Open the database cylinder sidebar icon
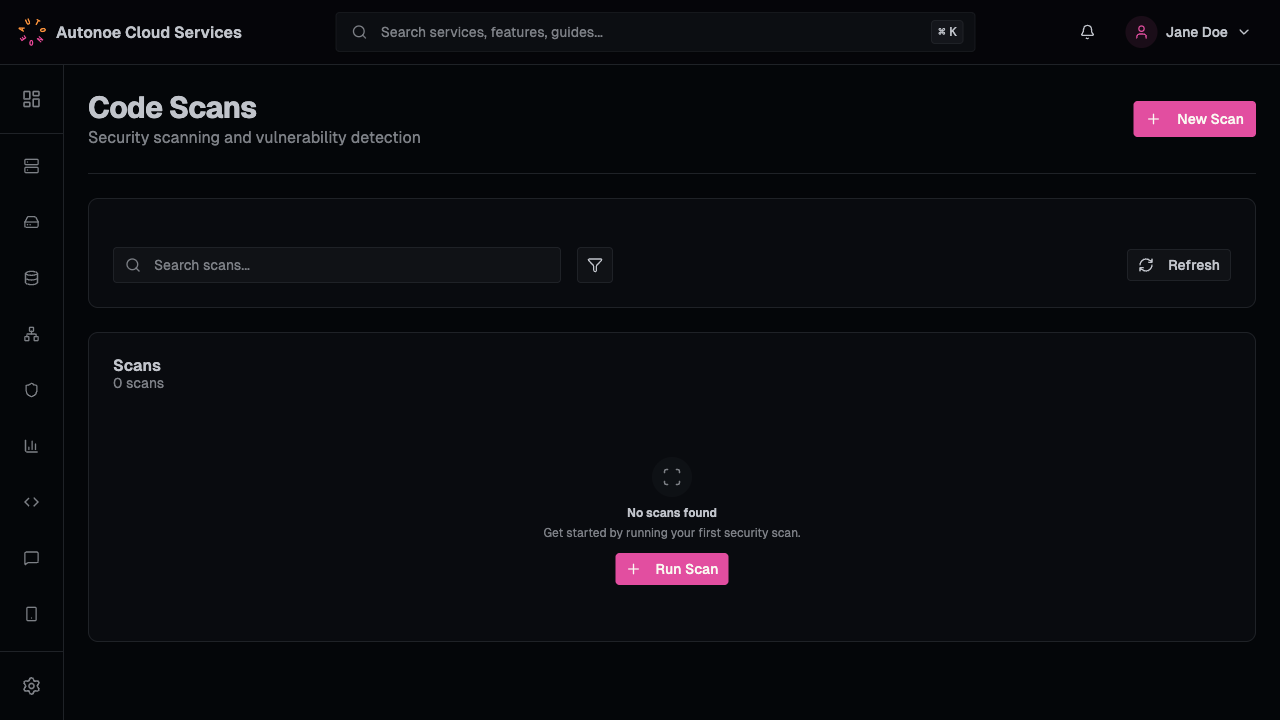 [x=31, y=278]
